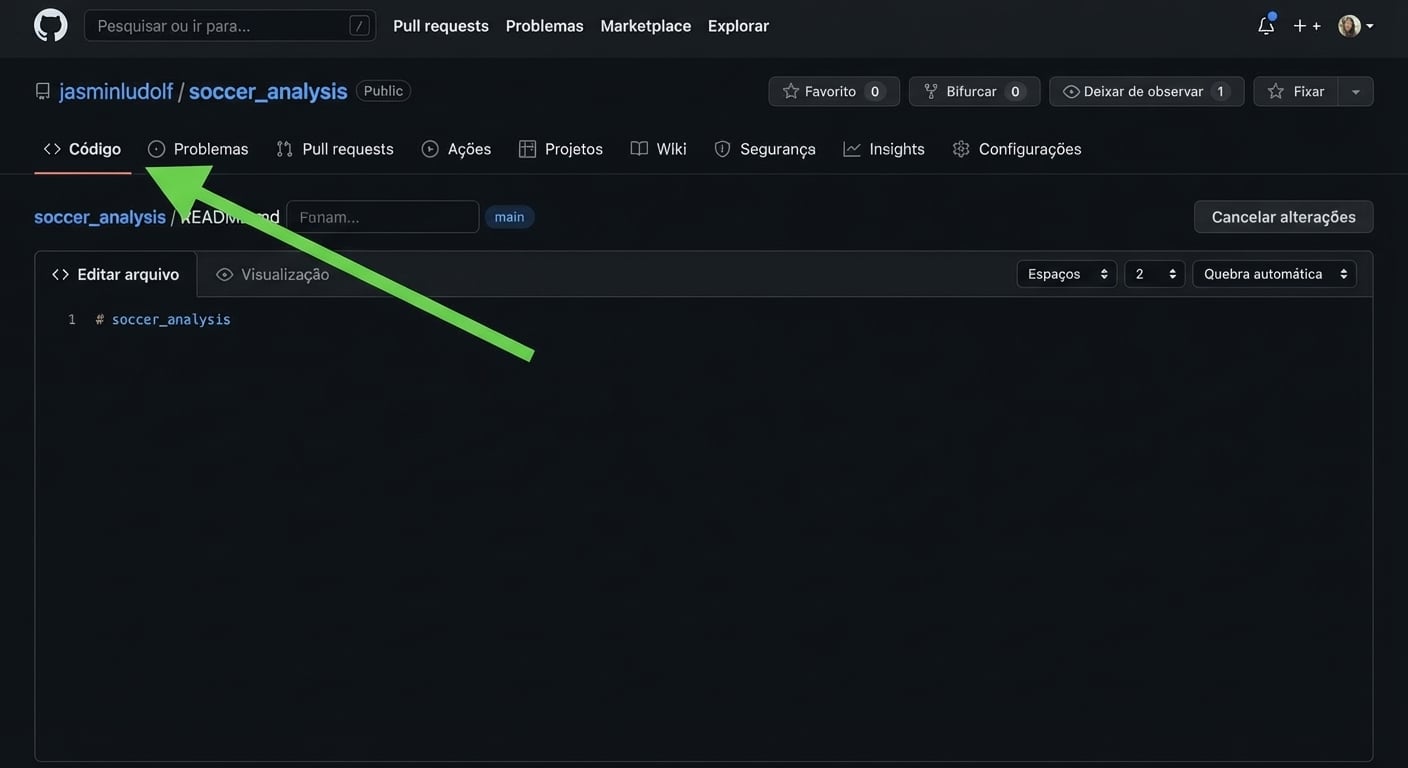Open Pull requests in the top navigation bar
This screenshot has width=1408, height=768.
[441, 25]
